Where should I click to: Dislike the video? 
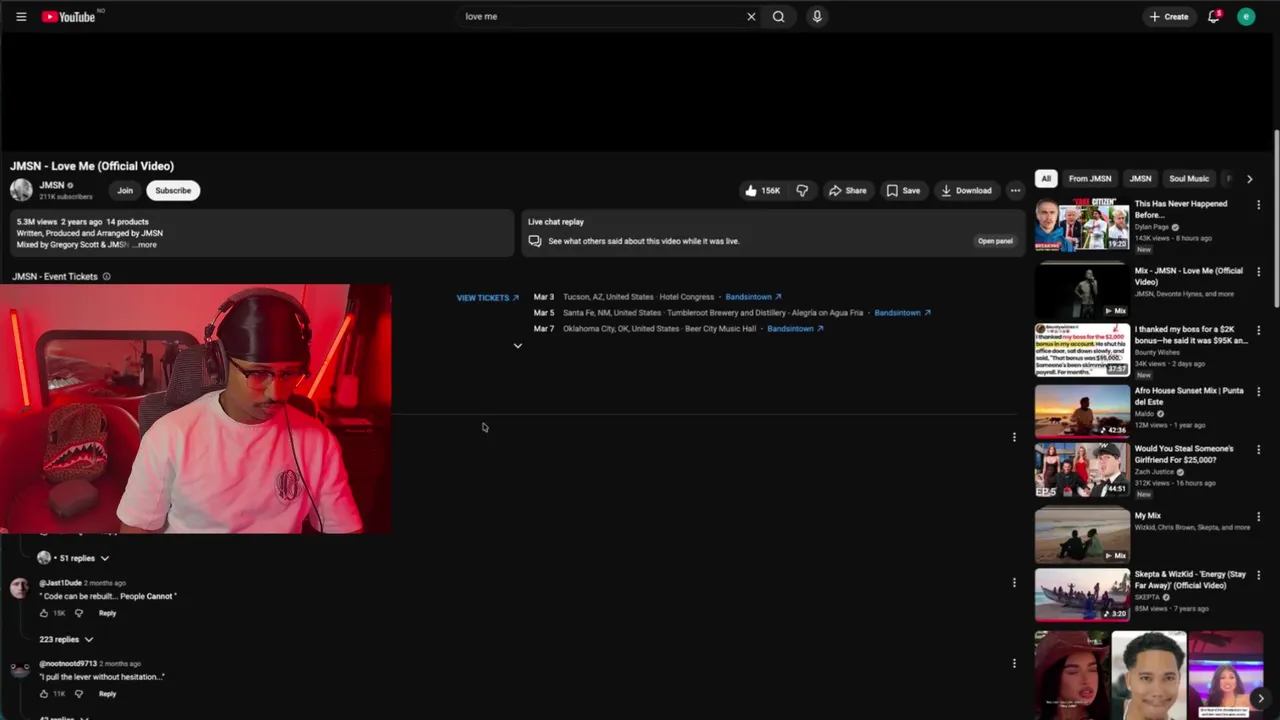[802, 190]
